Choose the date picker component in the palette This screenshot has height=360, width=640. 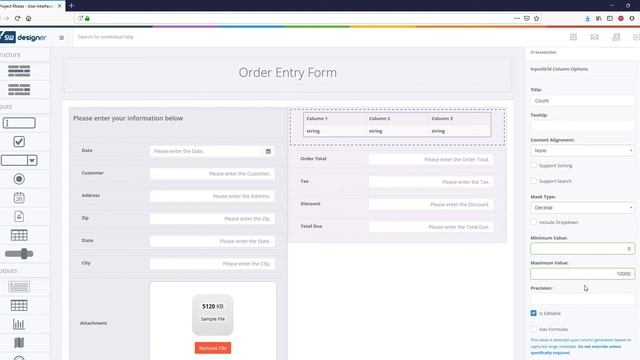[x=19, y=198]
